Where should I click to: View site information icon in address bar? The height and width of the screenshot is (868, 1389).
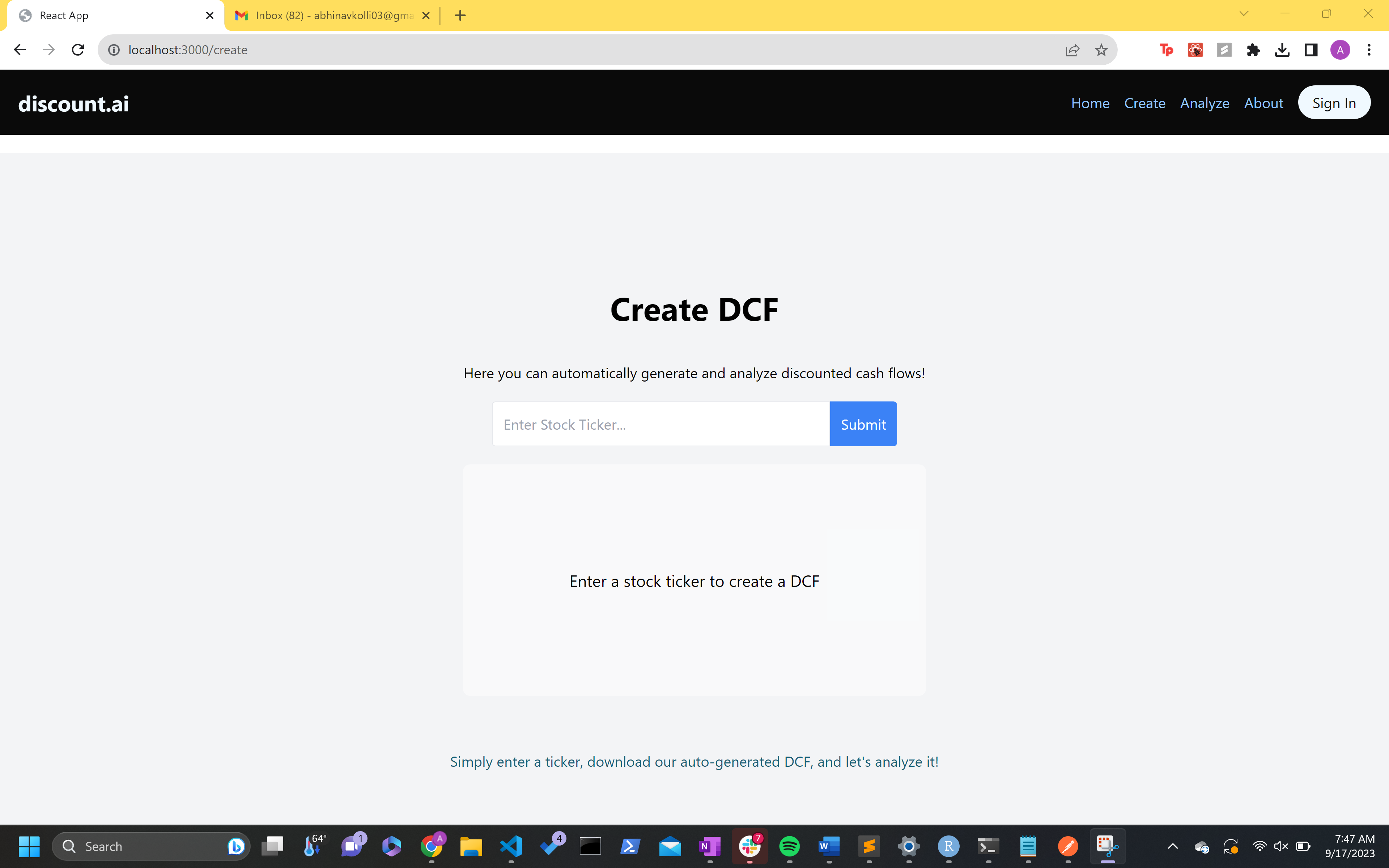[x=114, y=50]
